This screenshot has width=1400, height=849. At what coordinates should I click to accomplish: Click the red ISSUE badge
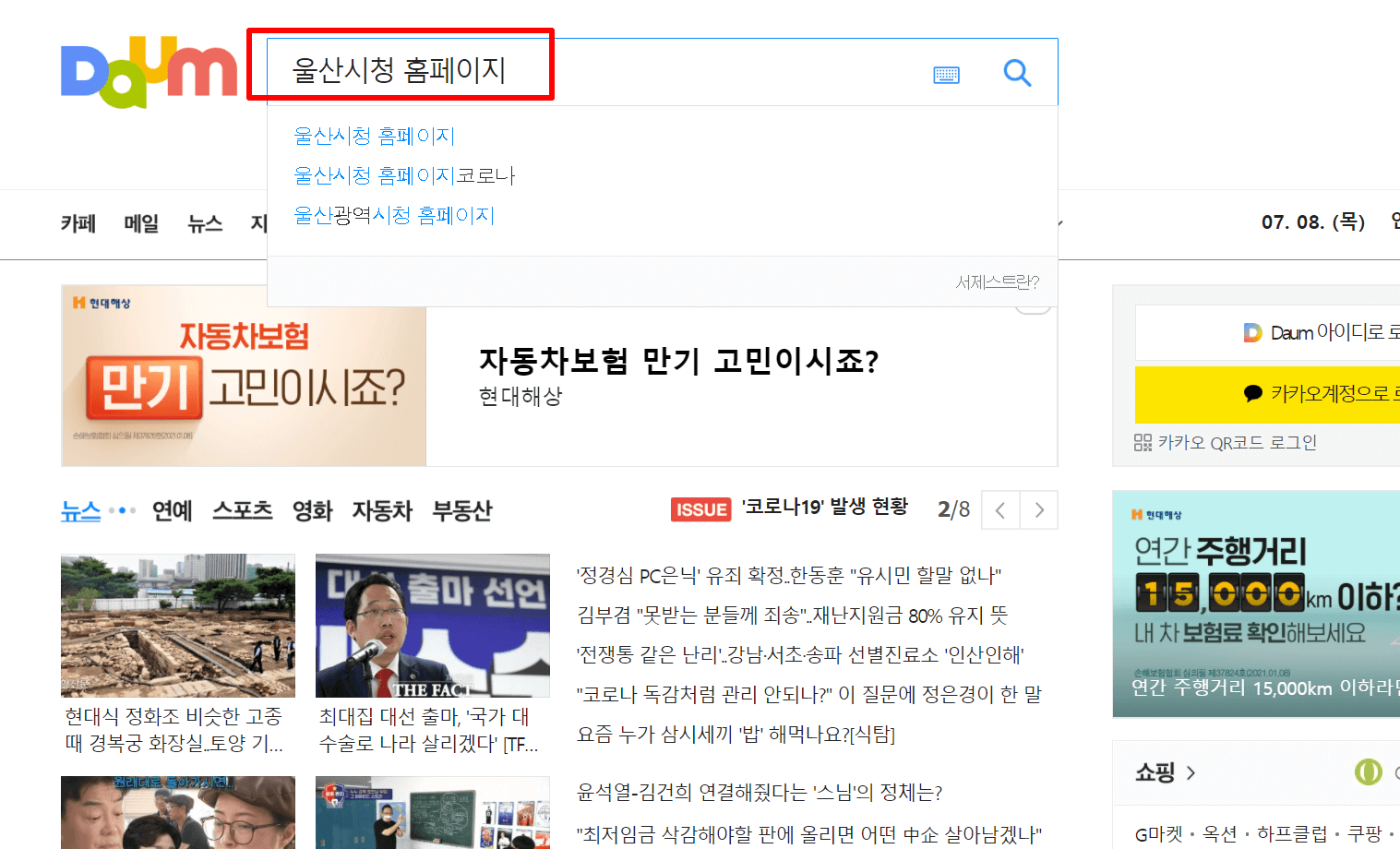pyautogui.click(x=701, y=509)
